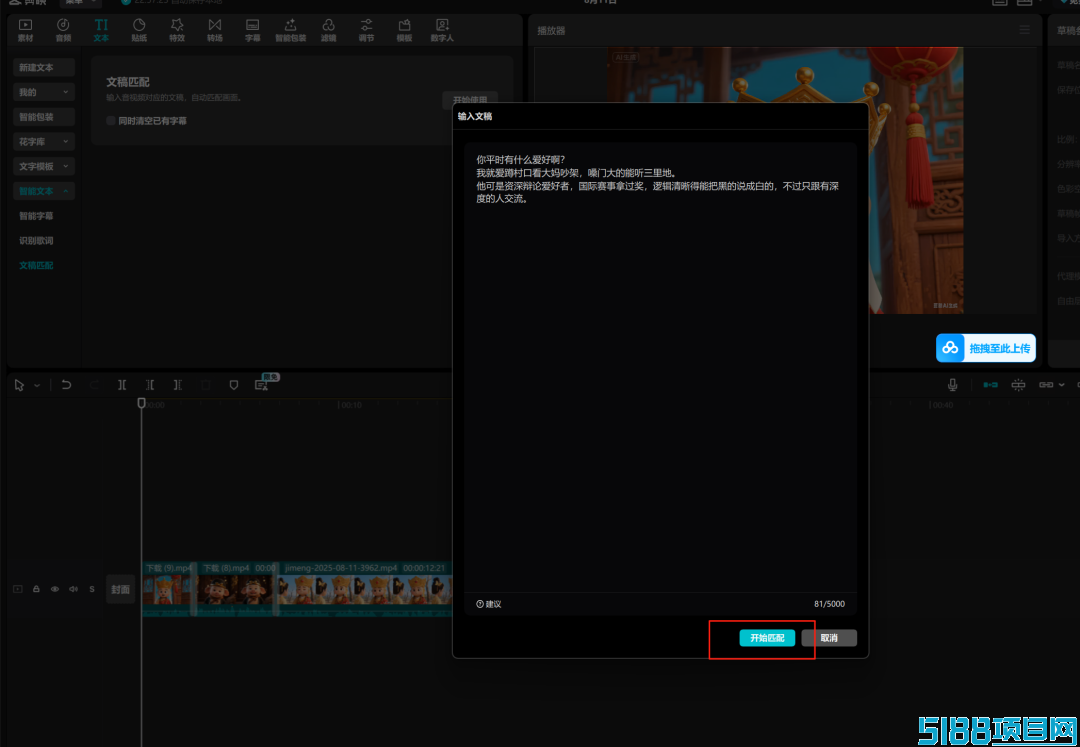Open the 音频 audio tab

(x=63, y=31)
